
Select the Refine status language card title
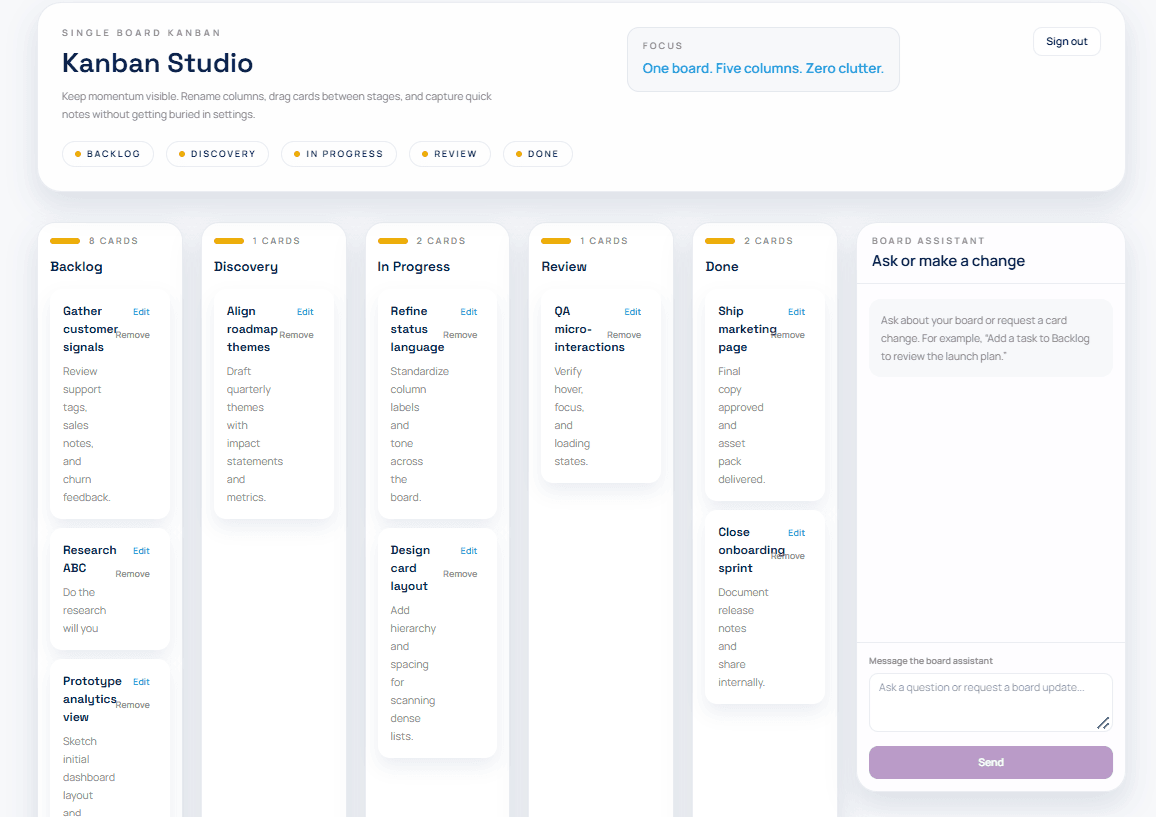coord(417,329)
